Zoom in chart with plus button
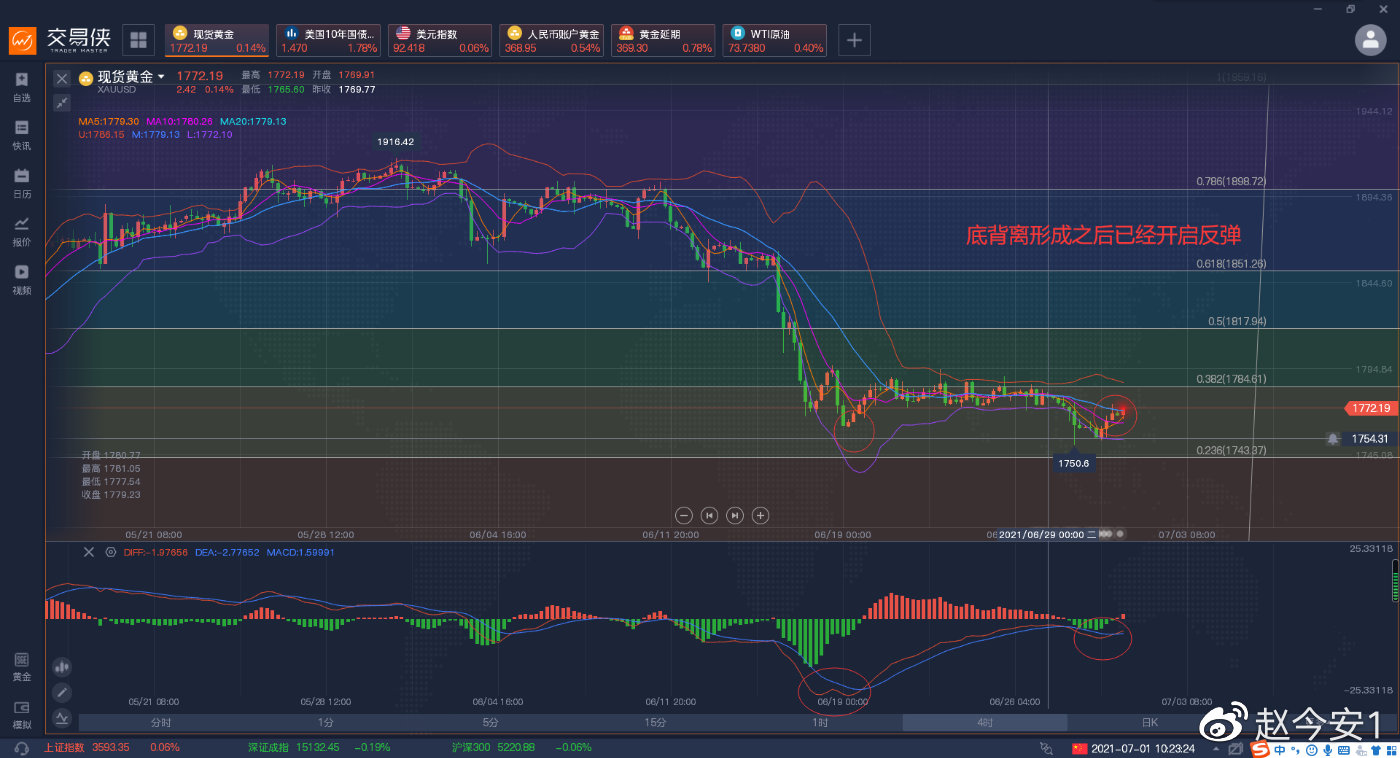This screenshot has height=758, width=1400. (x=760, y=515)
